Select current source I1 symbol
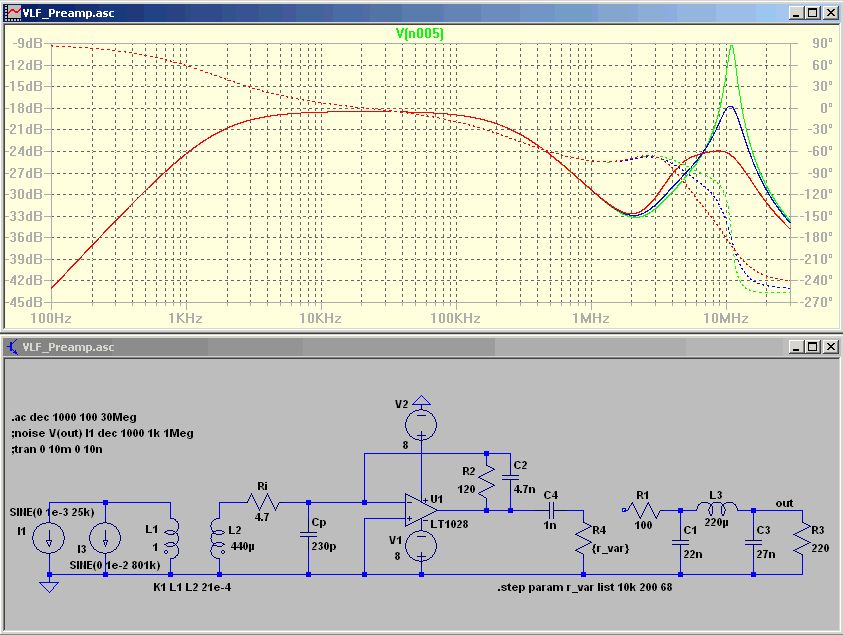This screenshot has height=635, width=843. coord(49,538)
